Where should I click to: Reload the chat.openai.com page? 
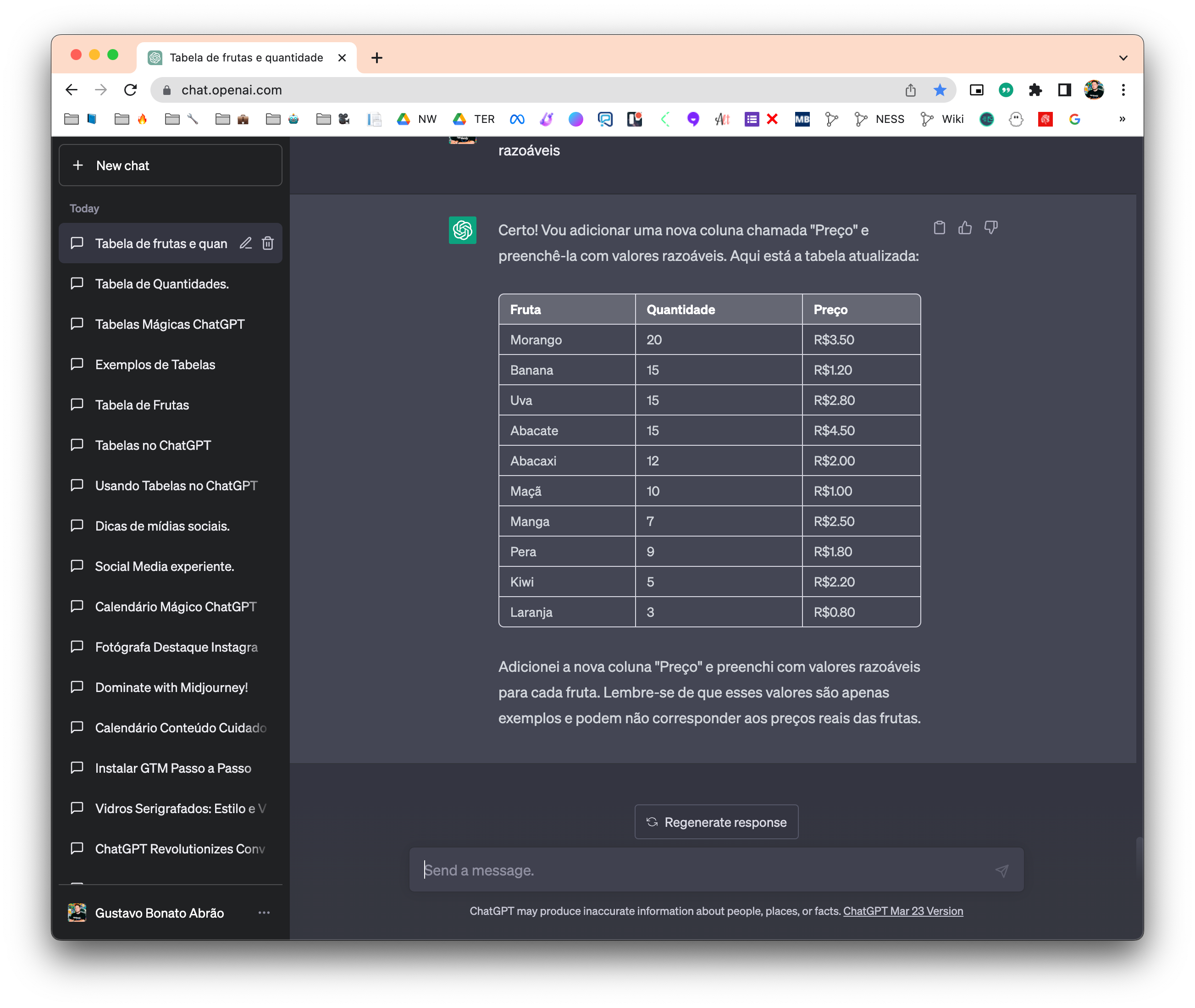pyautogui.click(x=131, y=90)
